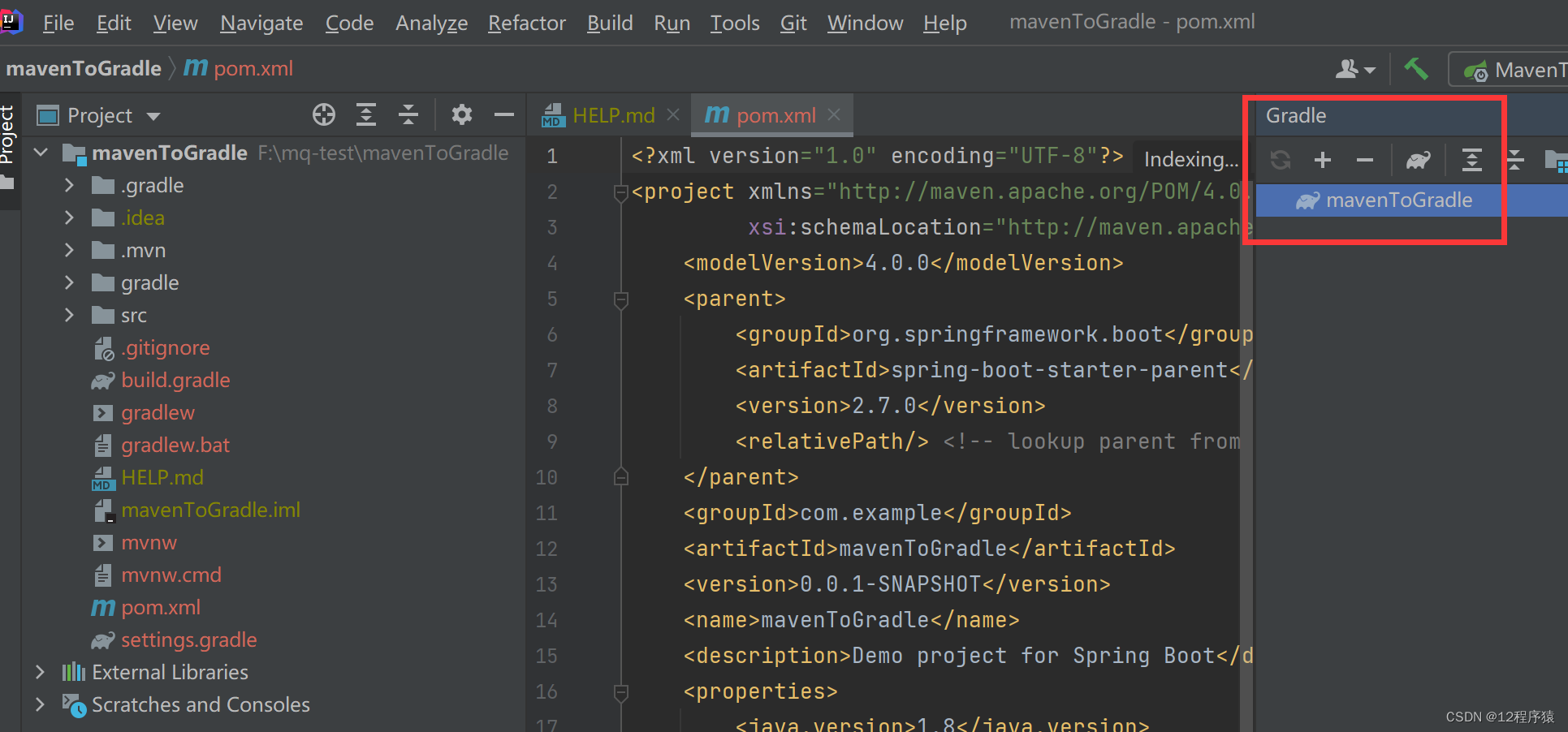Fold the properties tag at line 16
The image size is (1568, 732).
[x=621, y=692]
